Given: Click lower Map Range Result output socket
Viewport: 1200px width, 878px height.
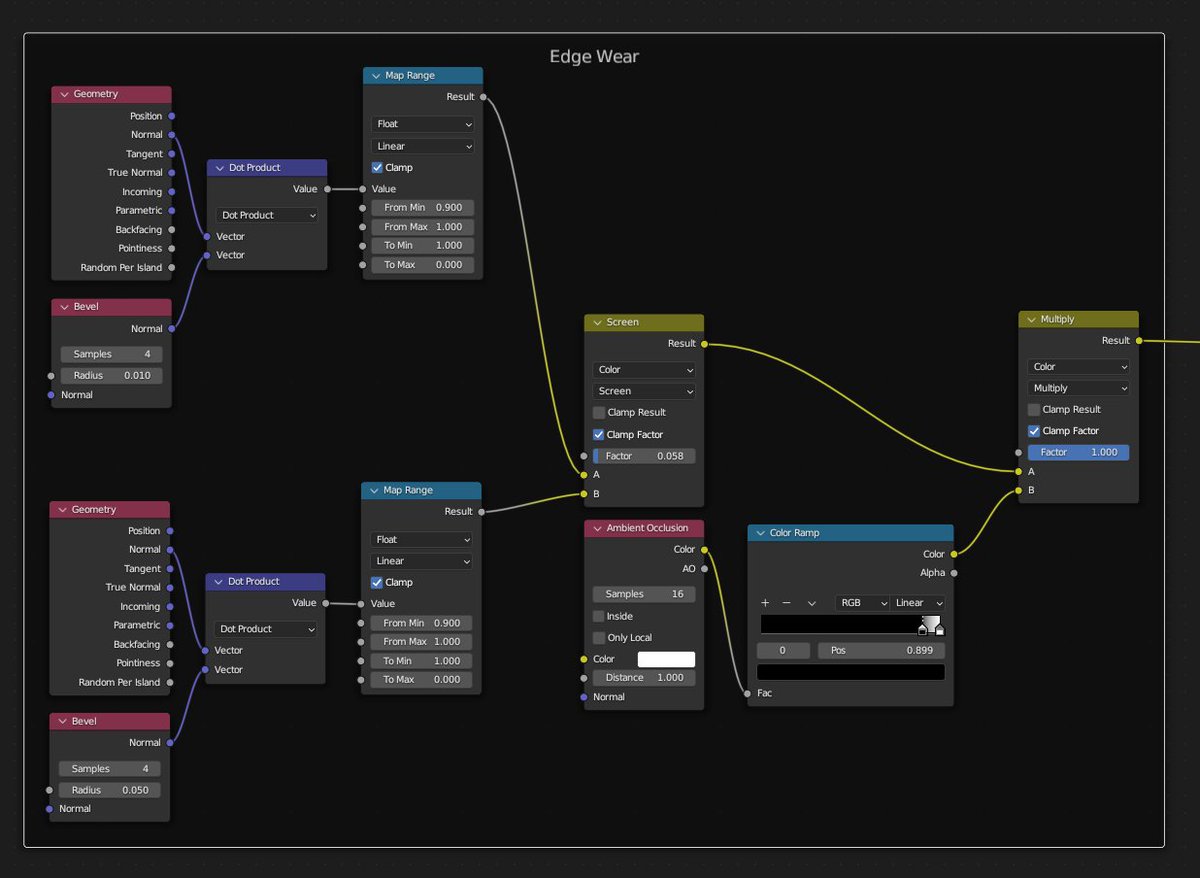Looking at the screenshot, I should click(481, 512).
